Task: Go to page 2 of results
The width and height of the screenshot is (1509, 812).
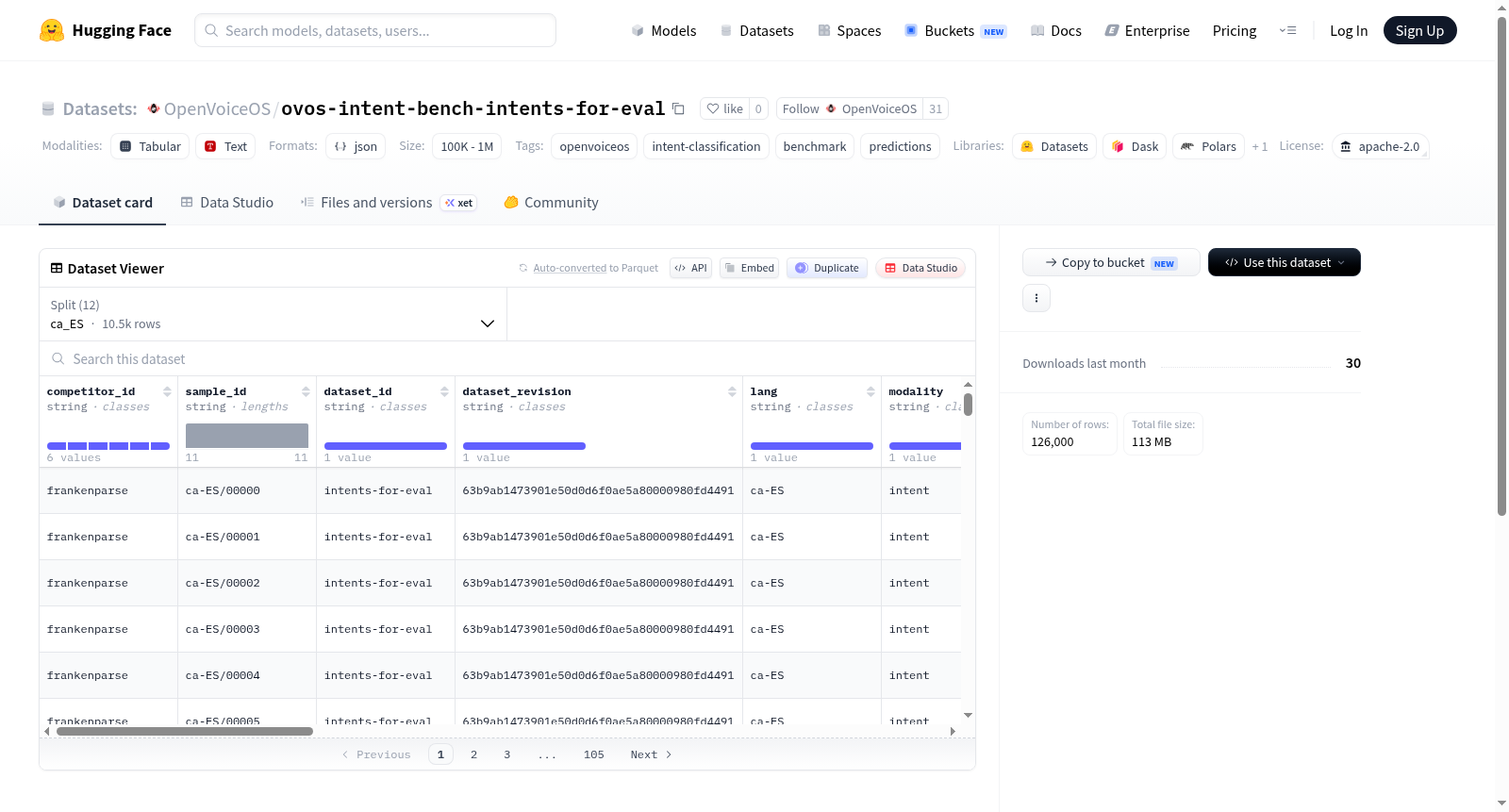Action: (473, 754)
